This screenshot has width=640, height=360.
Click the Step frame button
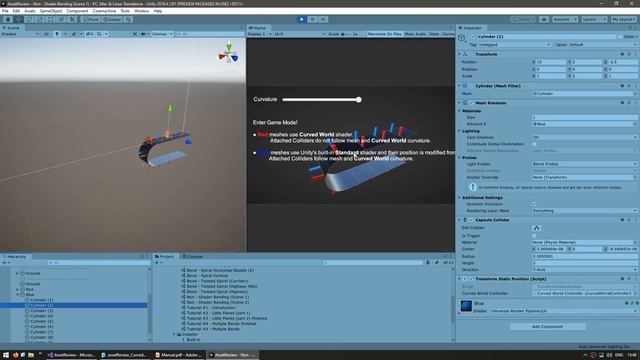pos(323,19)
